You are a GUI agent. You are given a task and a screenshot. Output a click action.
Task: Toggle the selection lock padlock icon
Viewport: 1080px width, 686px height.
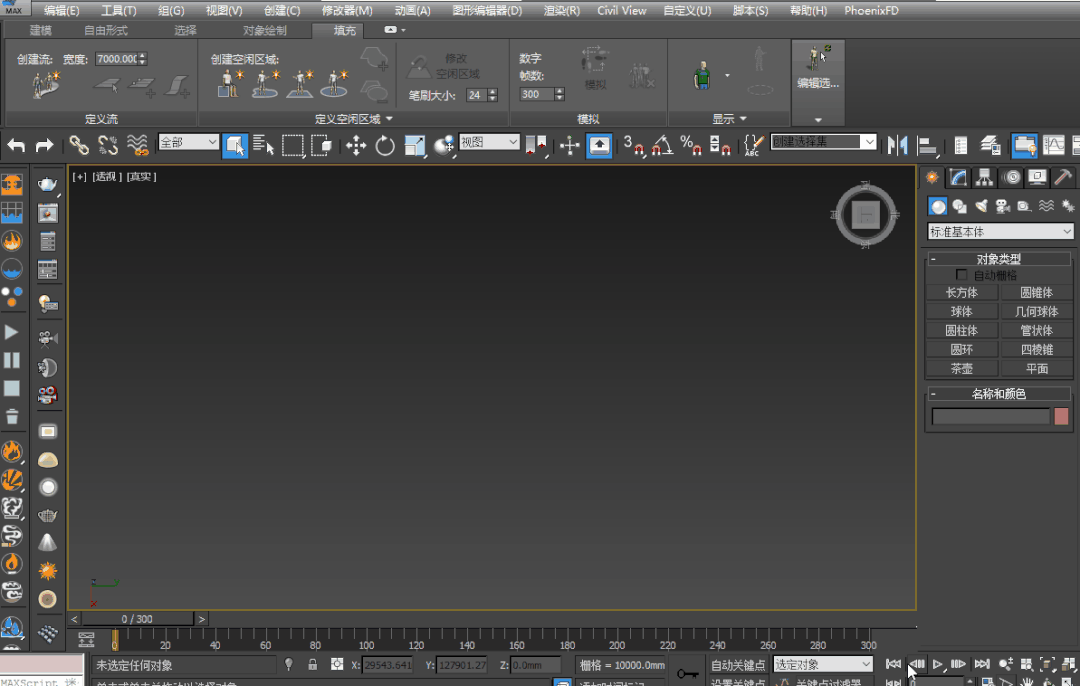[312, 665]
